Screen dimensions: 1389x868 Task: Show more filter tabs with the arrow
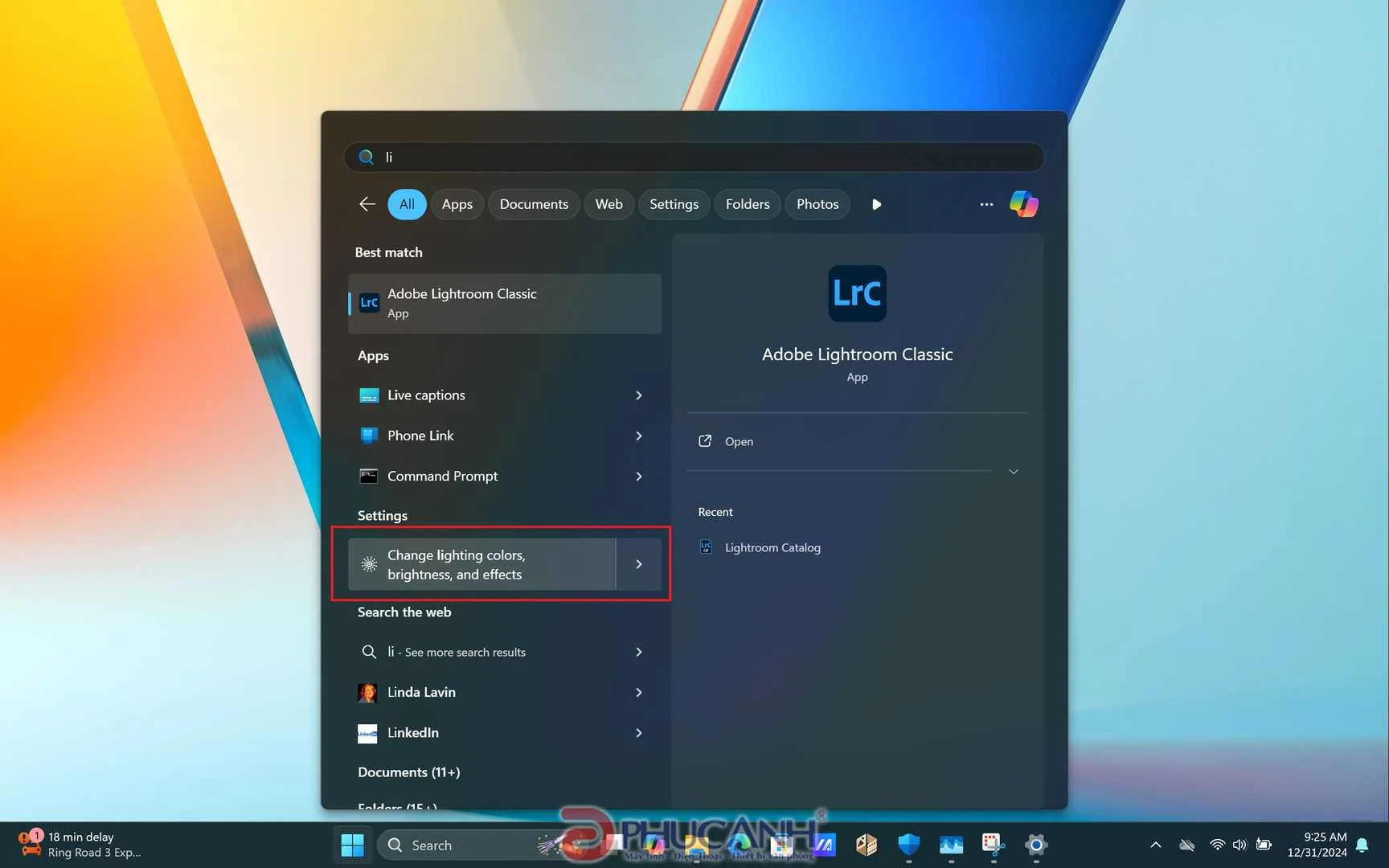tap(876, 204)
